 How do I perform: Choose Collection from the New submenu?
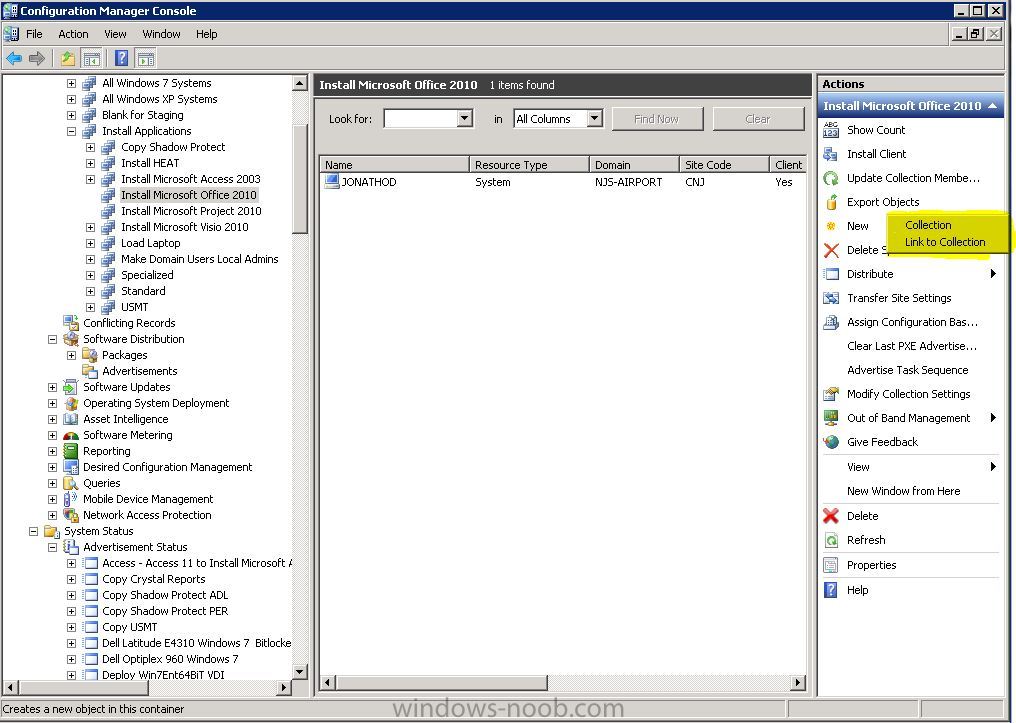928,225
